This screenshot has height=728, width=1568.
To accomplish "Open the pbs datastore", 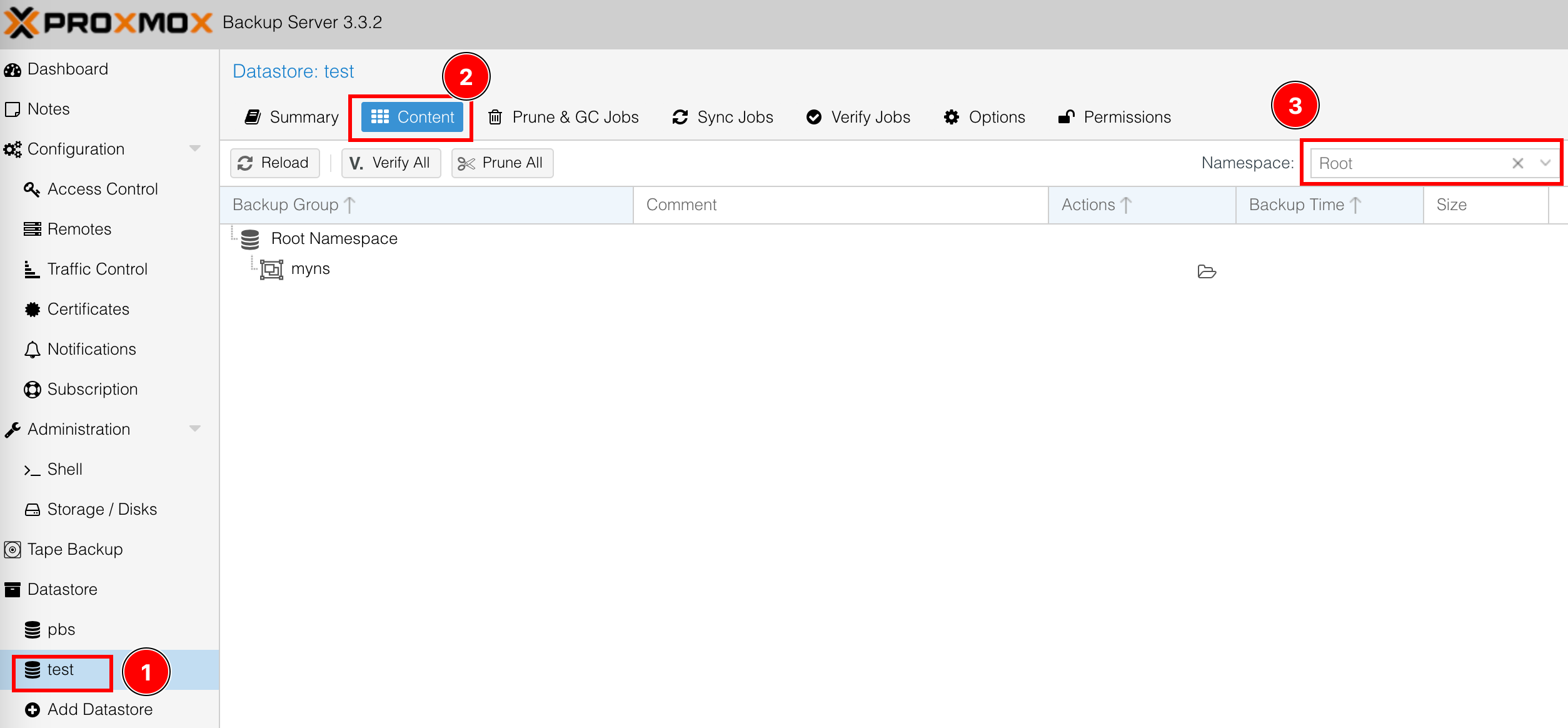I will (61, 629).
